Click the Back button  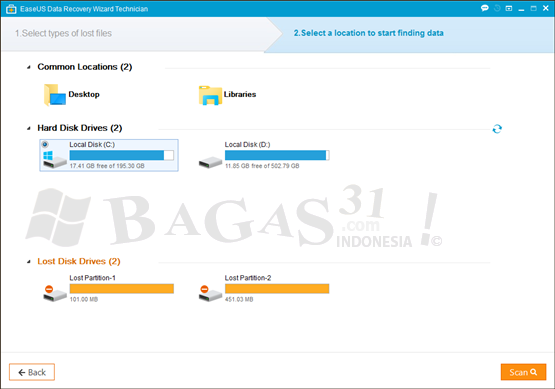(32, 372)
